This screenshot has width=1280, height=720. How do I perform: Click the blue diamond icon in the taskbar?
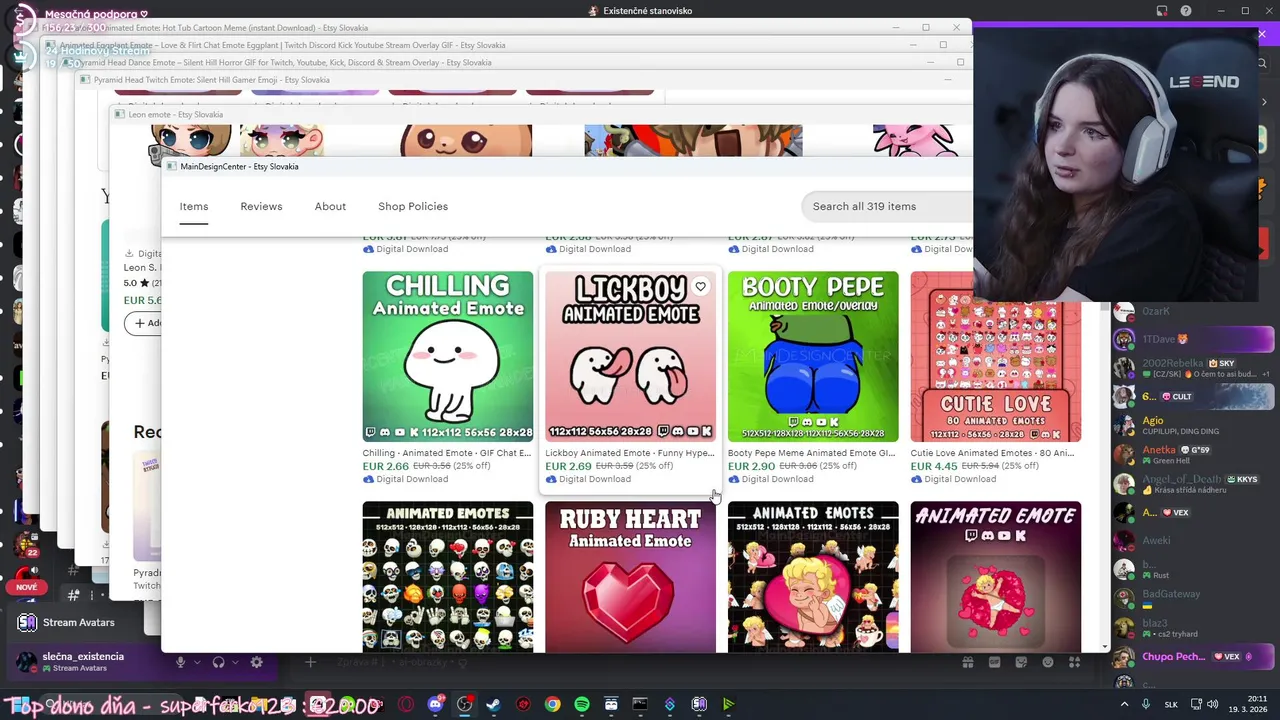click(670, 704)
